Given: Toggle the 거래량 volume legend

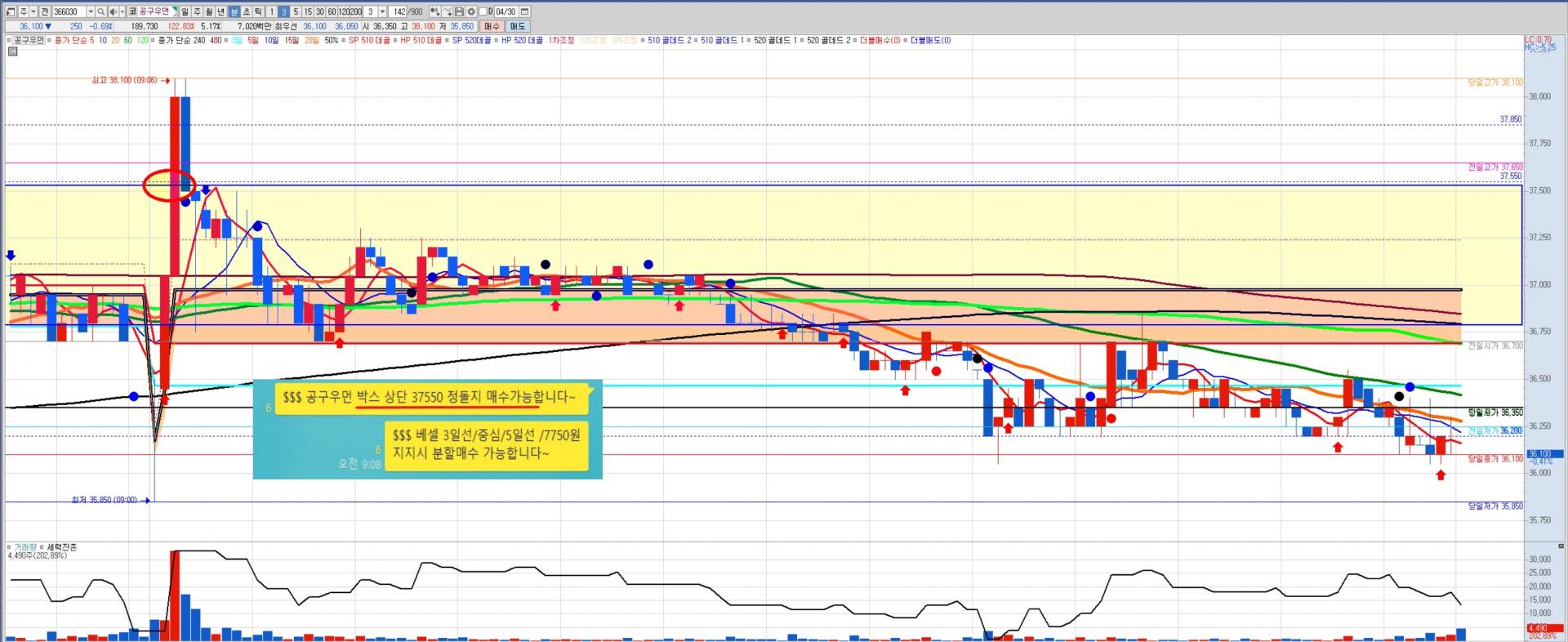Looking at the screenshot, I should coord(21,547).
